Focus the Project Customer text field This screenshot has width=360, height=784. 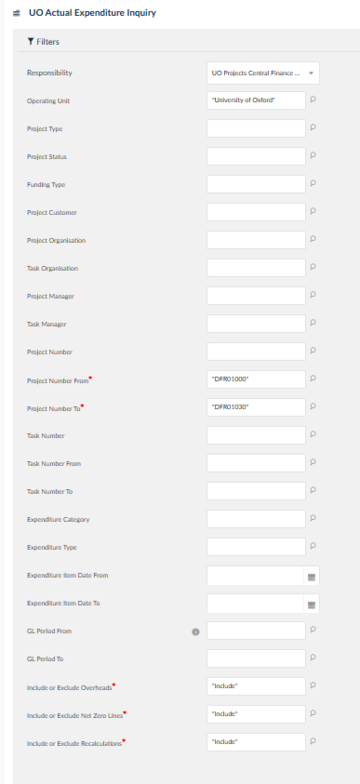[256, 212]
